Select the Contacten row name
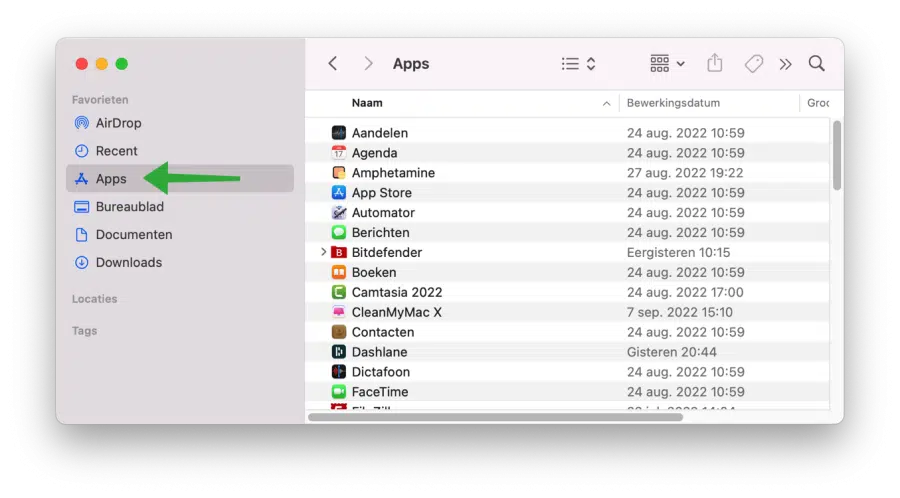900x498 pixels. (382, 332)
